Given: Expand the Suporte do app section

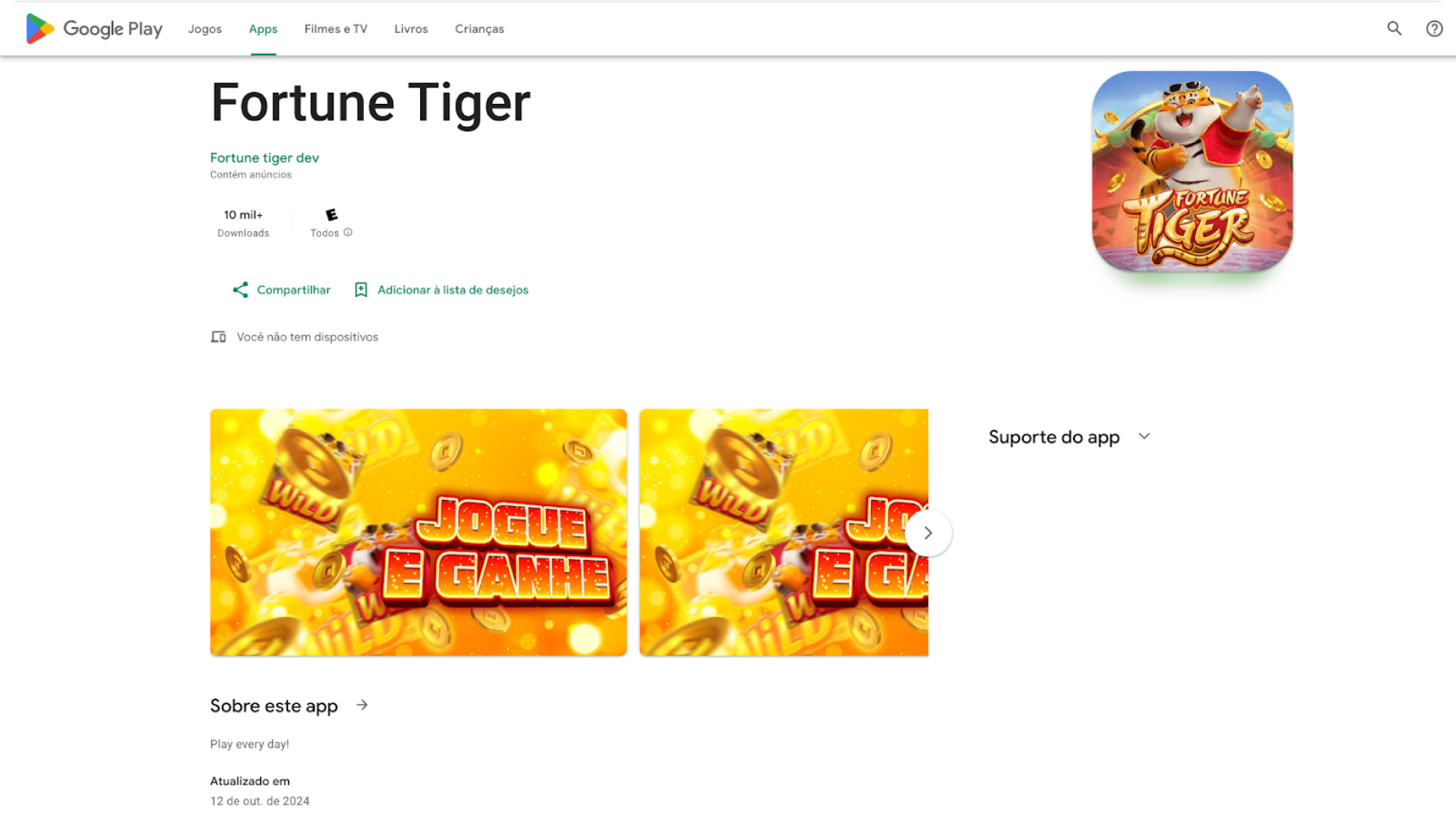Looking at the screenshot, I should [x=1144, y=437].
